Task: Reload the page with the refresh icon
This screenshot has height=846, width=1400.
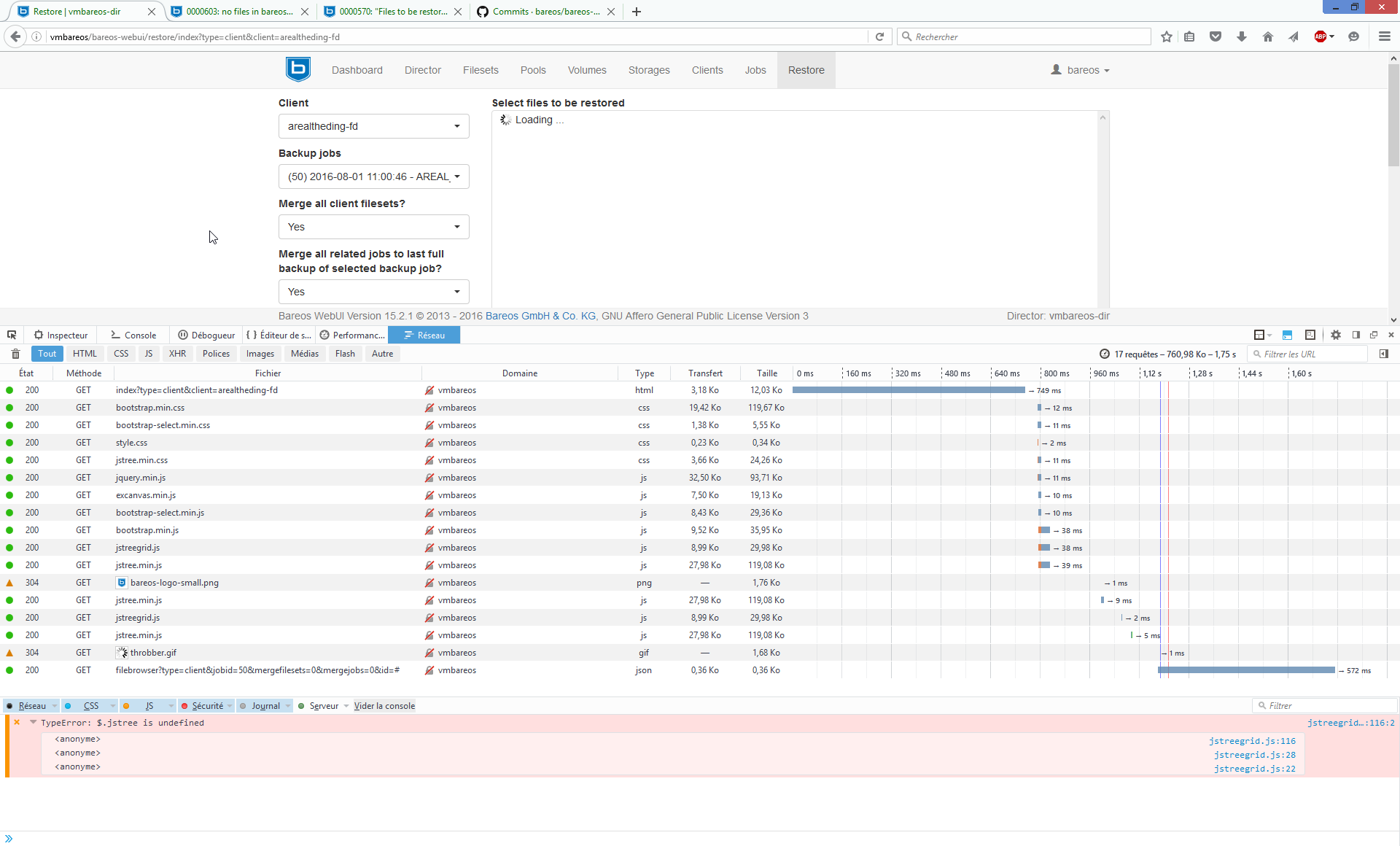Action: point(879,36)
